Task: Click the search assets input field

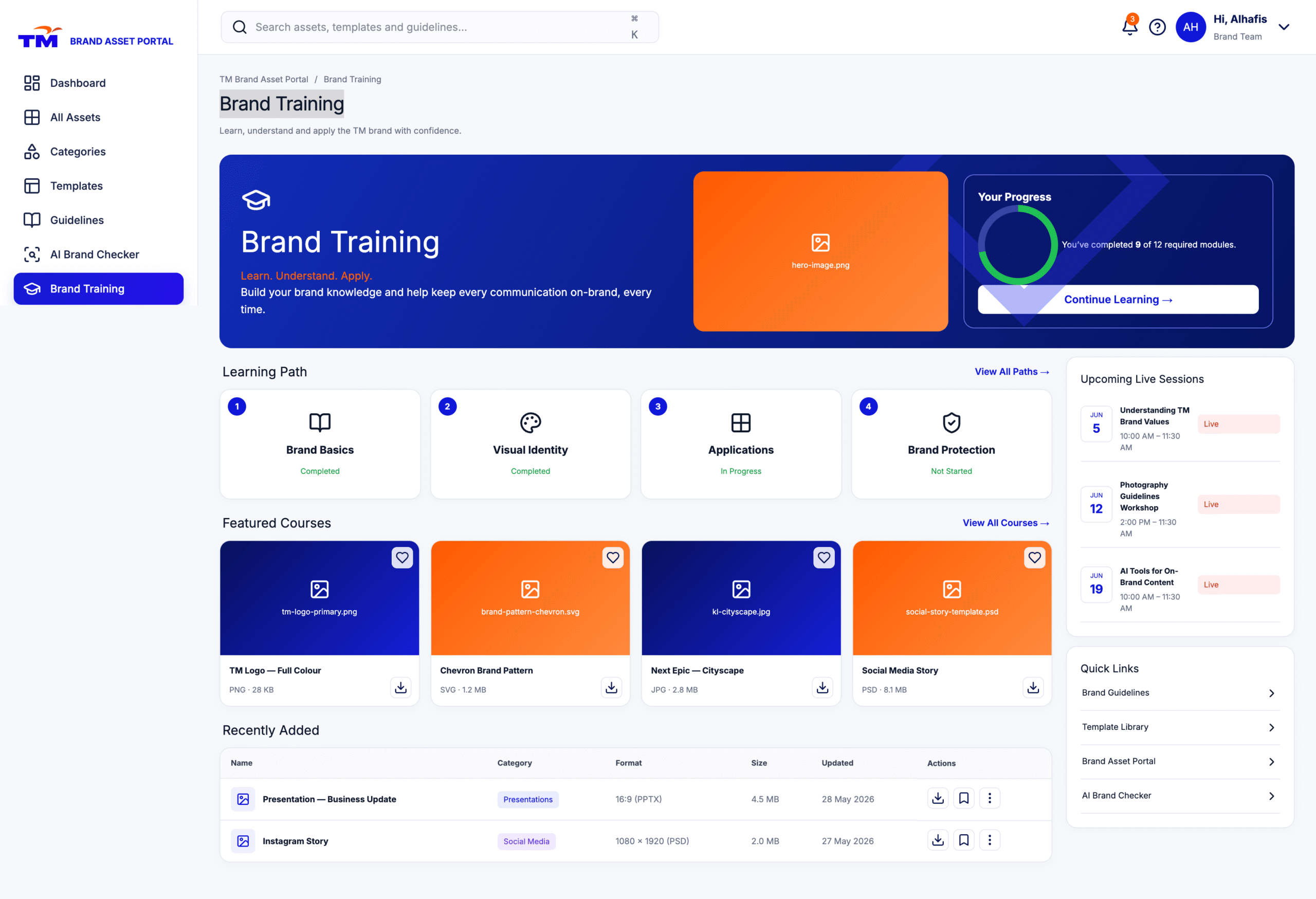Action: (x=440, y=27)
